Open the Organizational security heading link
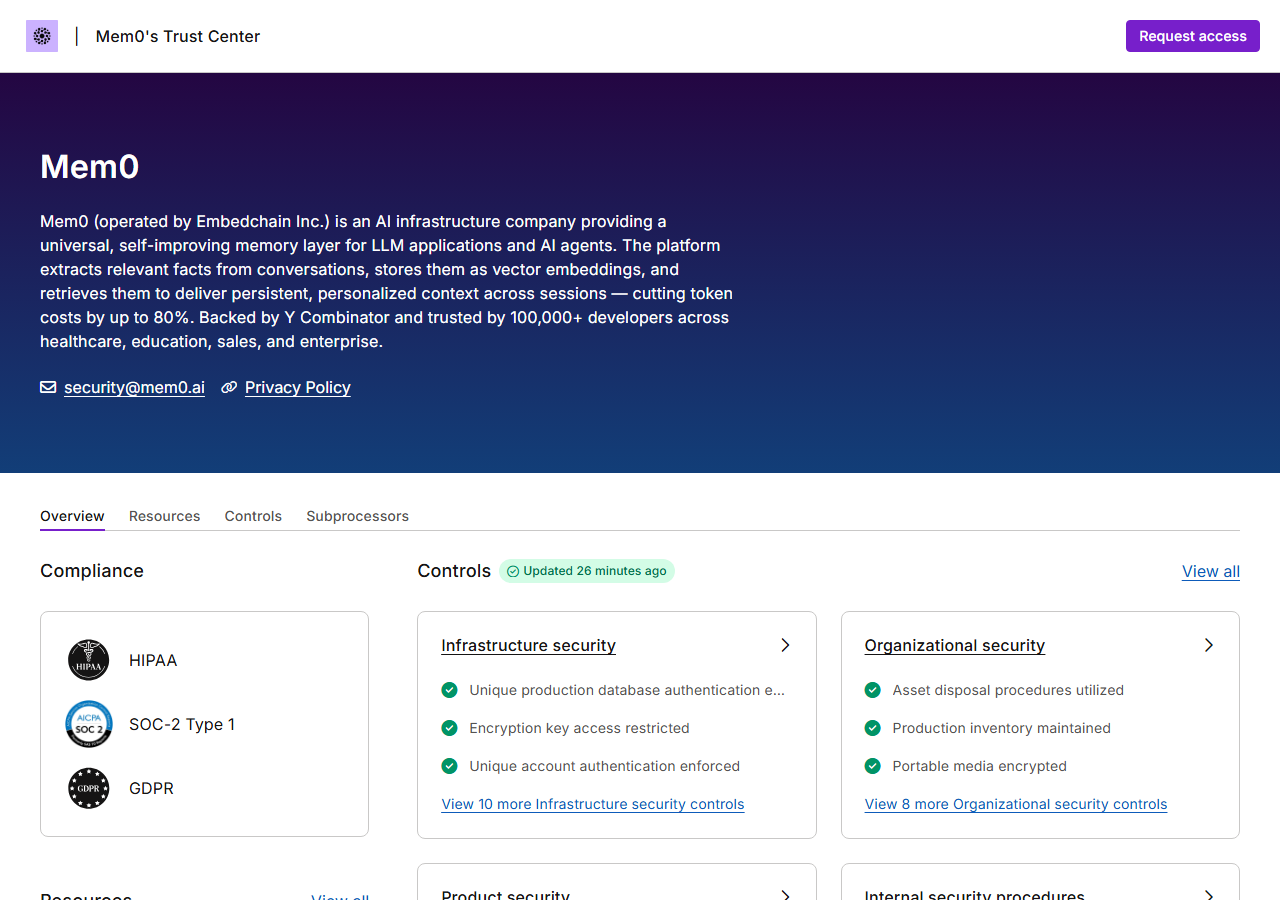 955,645
